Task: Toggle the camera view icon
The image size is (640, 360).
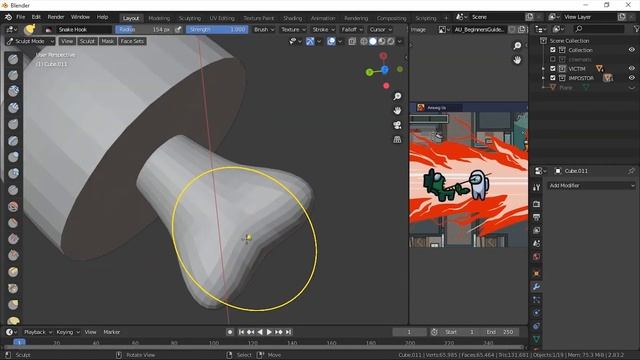Action: click(397, 125)
